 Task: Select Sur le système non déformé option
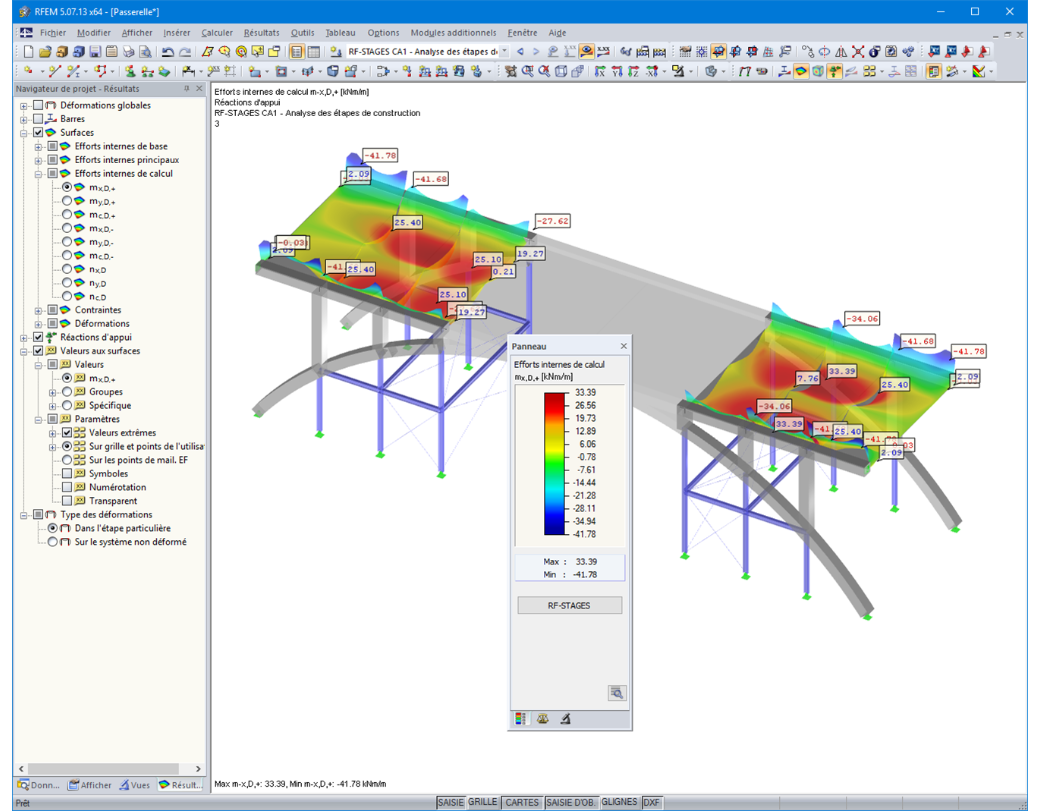[x=52, y=542]
